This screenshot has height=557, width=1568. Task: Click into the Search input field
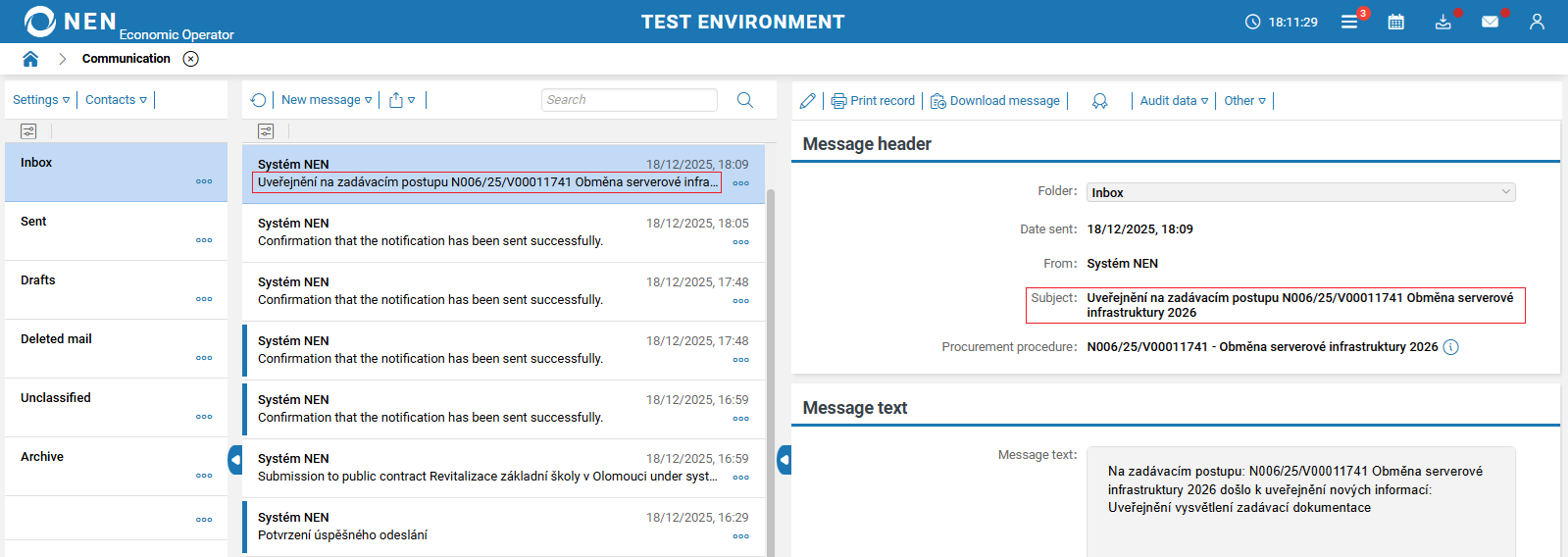click(629, 100)
